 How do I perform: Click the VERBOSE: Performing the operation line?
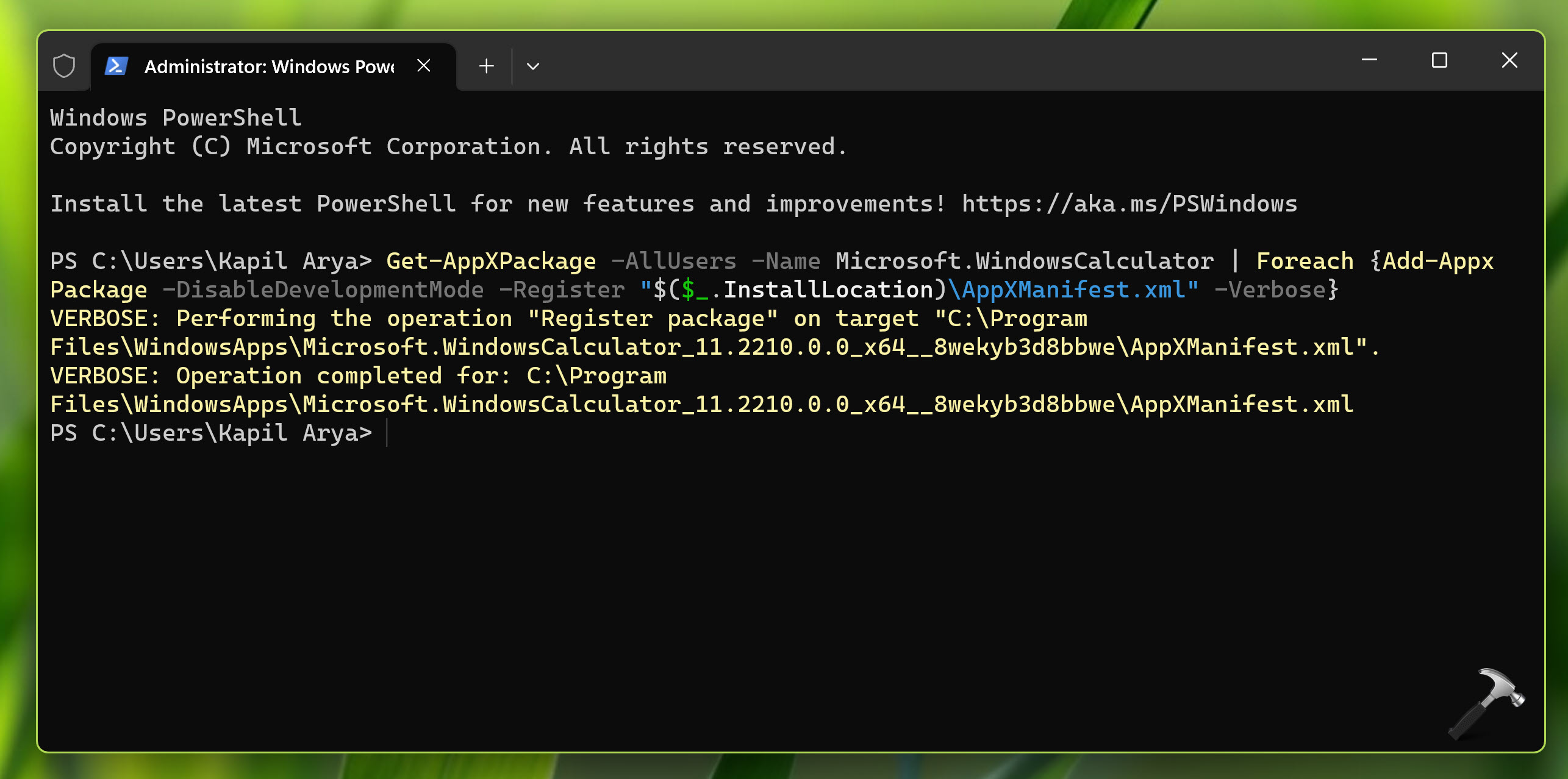(x=567, y=319)
